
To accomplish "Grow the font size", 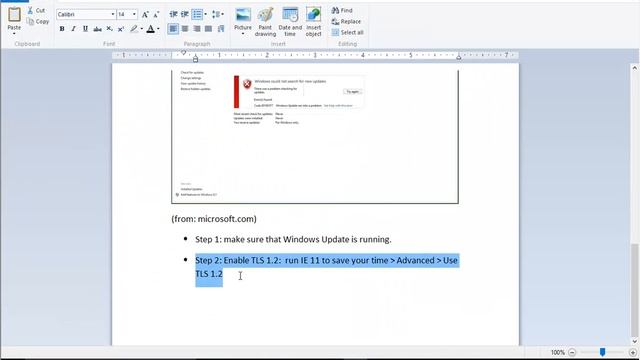I will 145,15.
